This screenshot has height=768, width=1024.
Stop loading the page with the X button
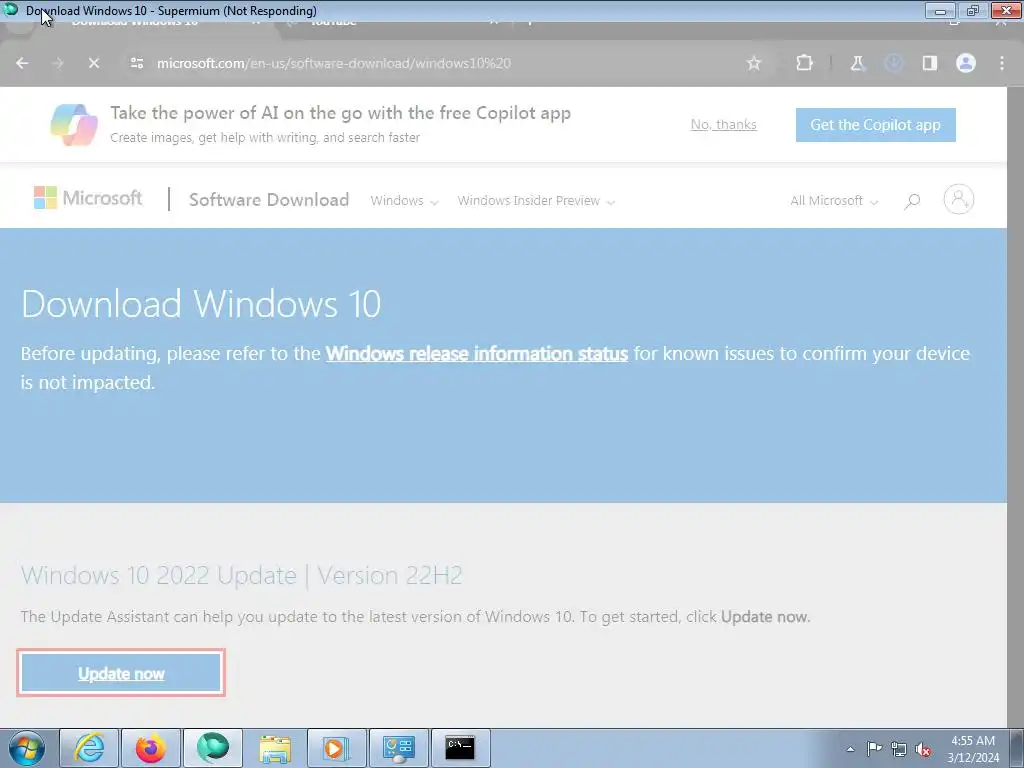pyautogui.click(x=94, y=63)
